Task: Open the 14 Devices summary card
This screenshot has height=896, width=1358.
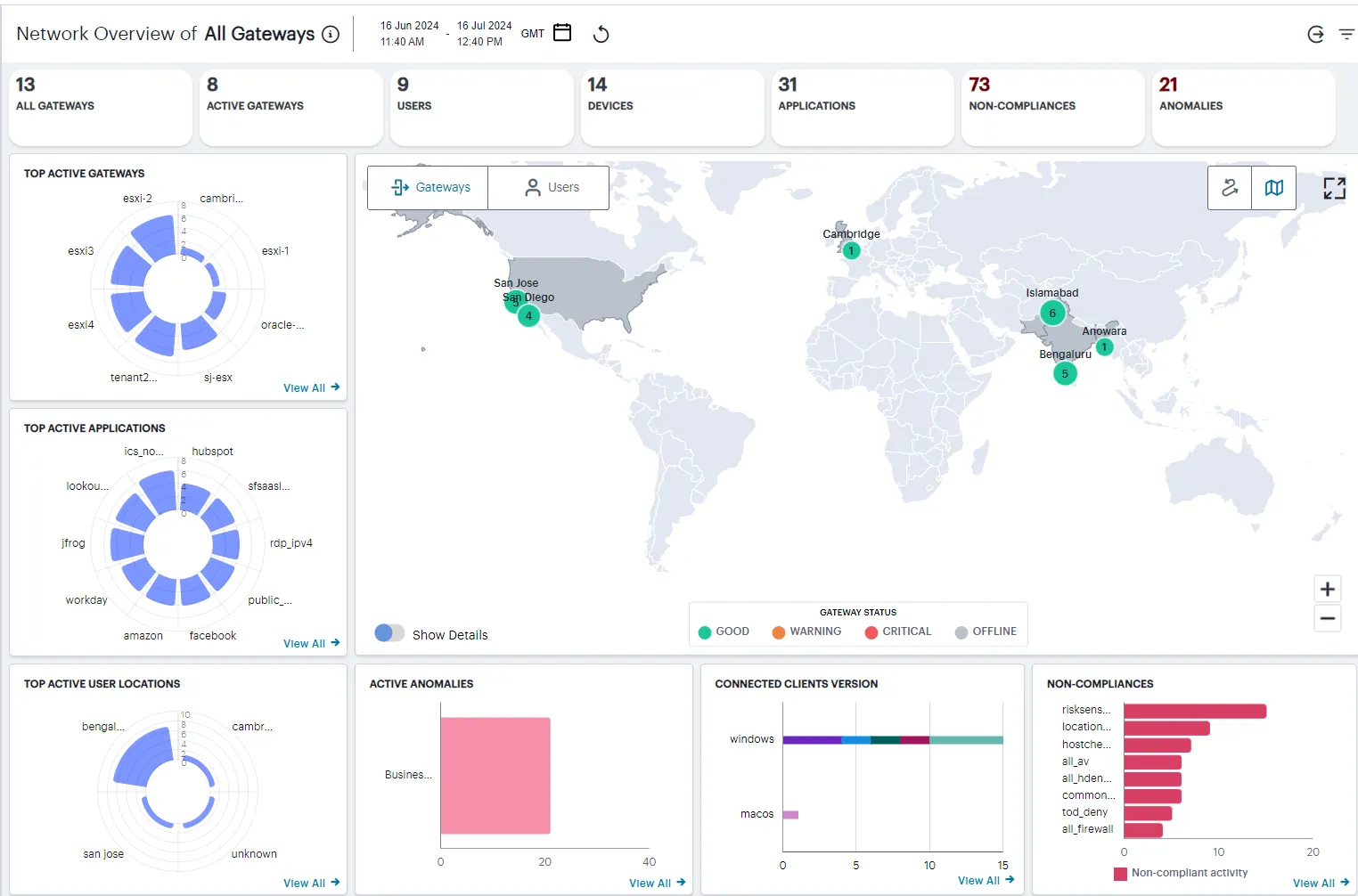Action: click(x=673, y=108)
